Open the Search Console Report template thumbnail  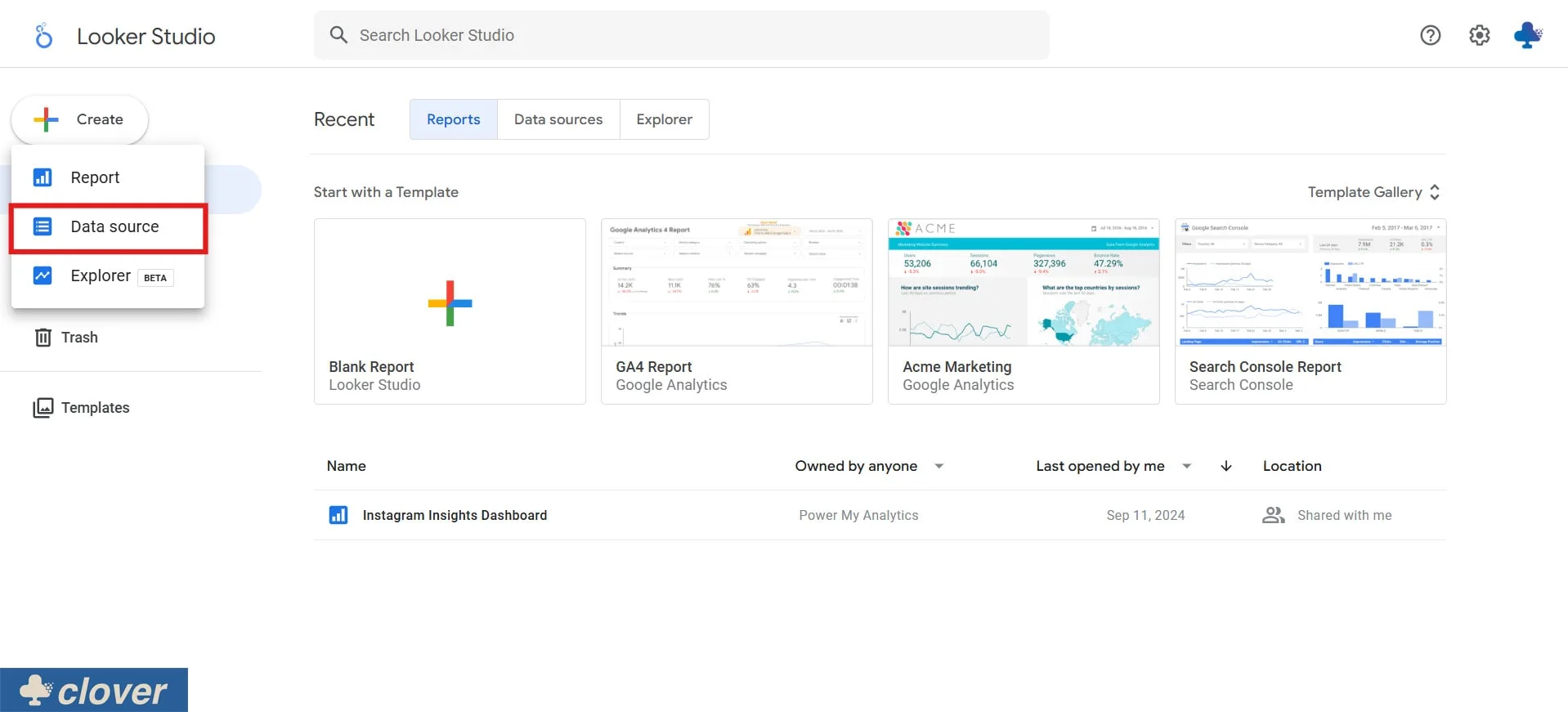point(1310,283)
